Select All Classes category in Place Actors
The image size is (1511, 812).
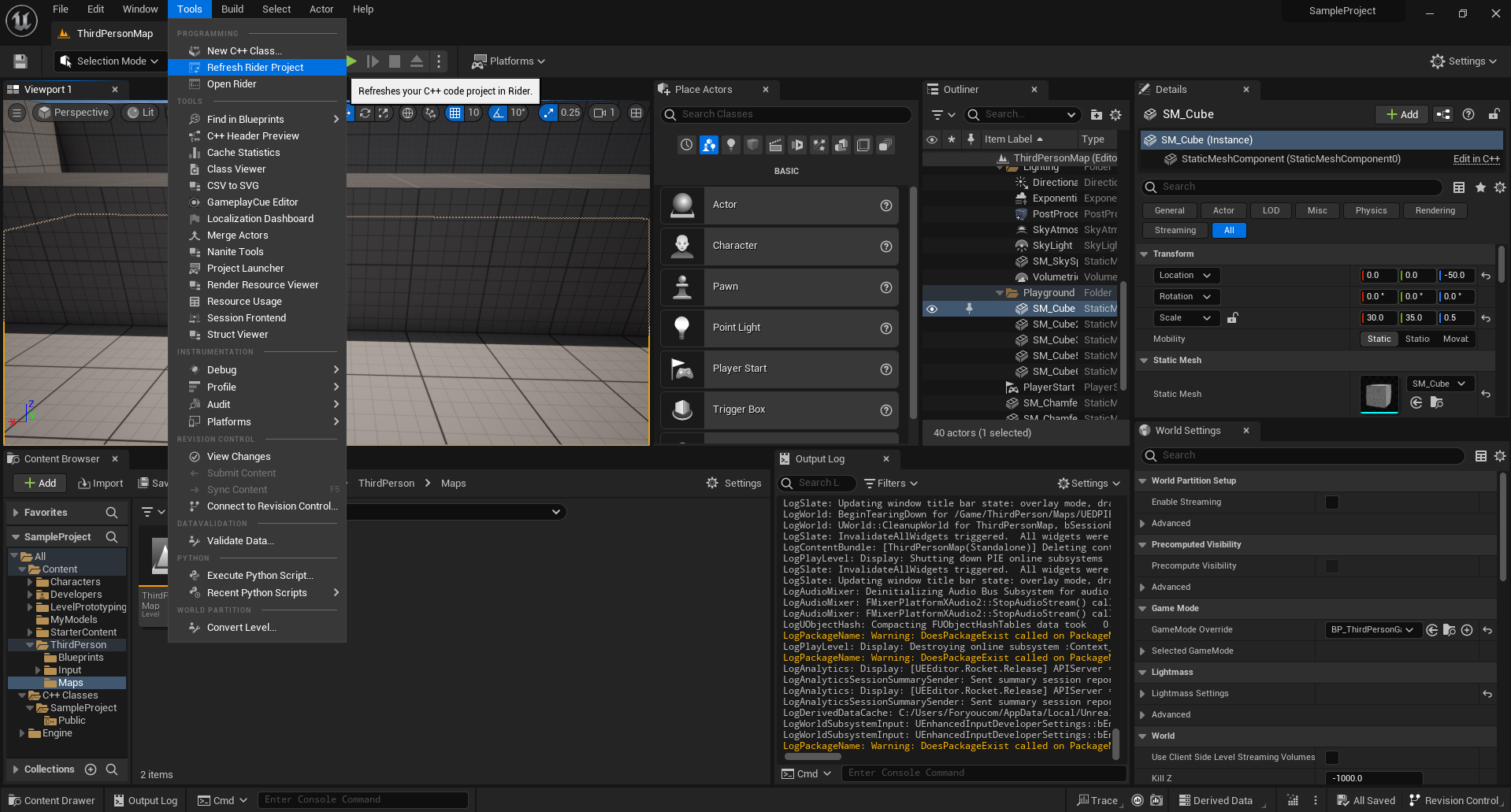pyautogui.click(x=885, y=145)
